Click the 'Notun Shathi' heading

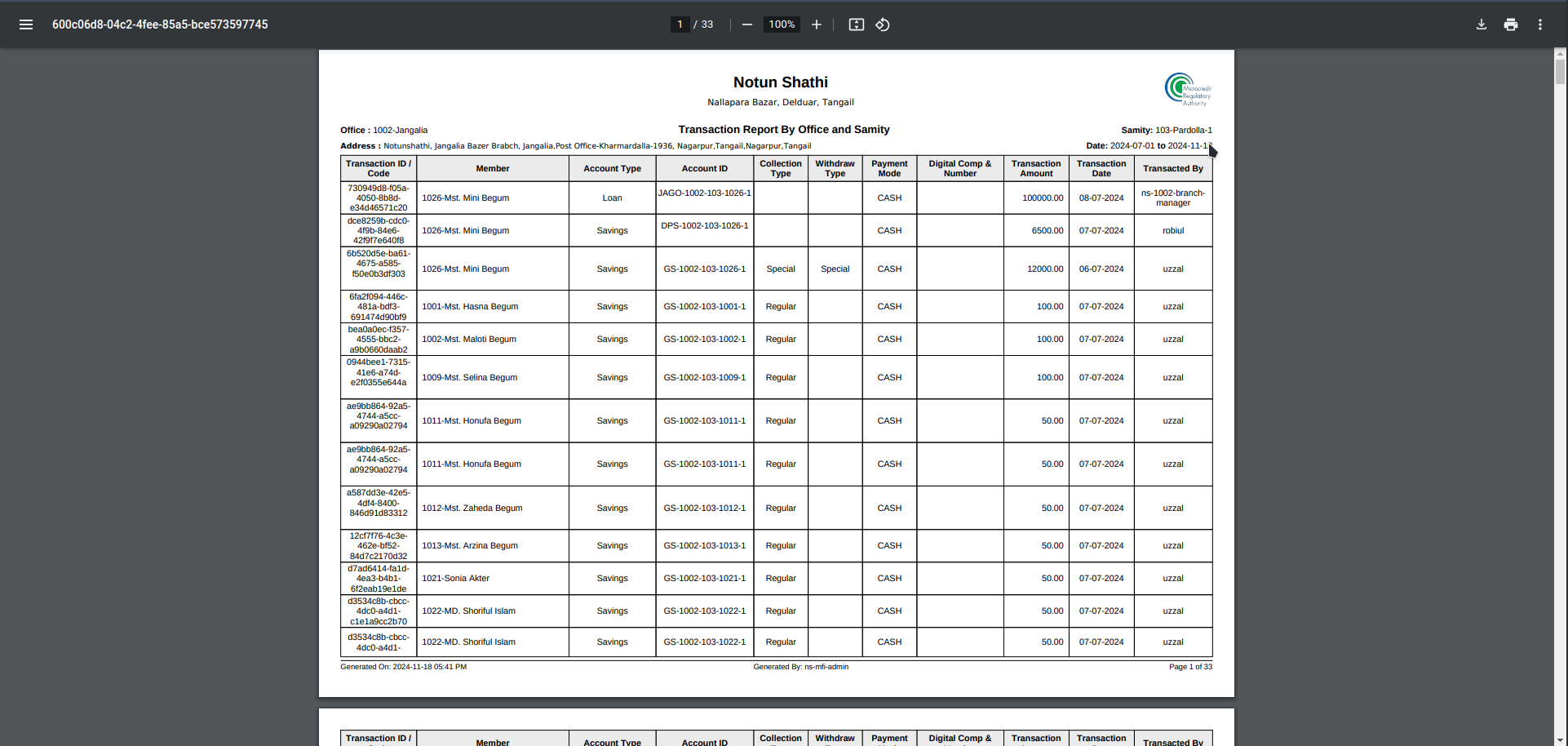(781, 82)
